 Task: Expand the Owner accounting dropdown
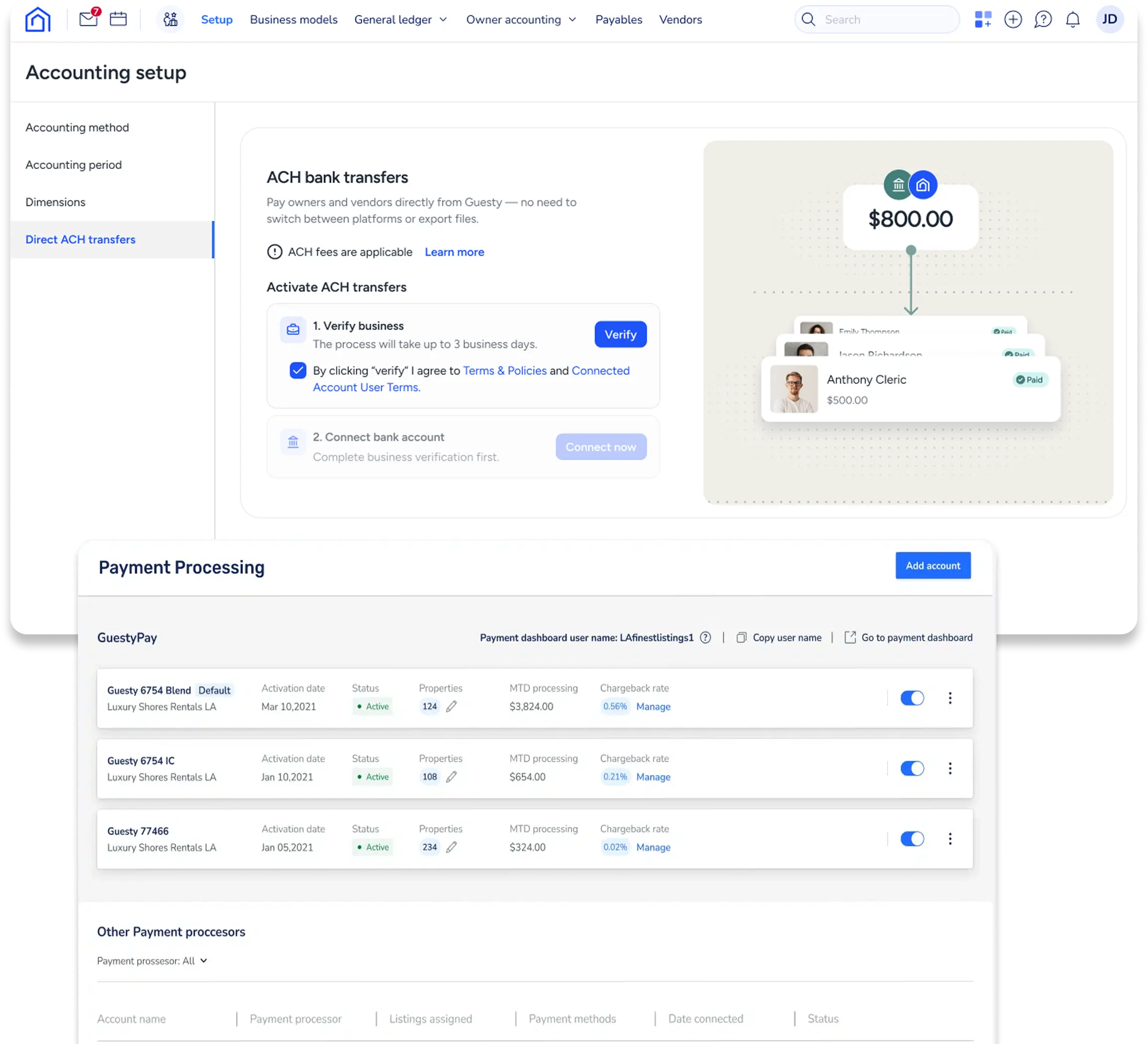point(521,19)
